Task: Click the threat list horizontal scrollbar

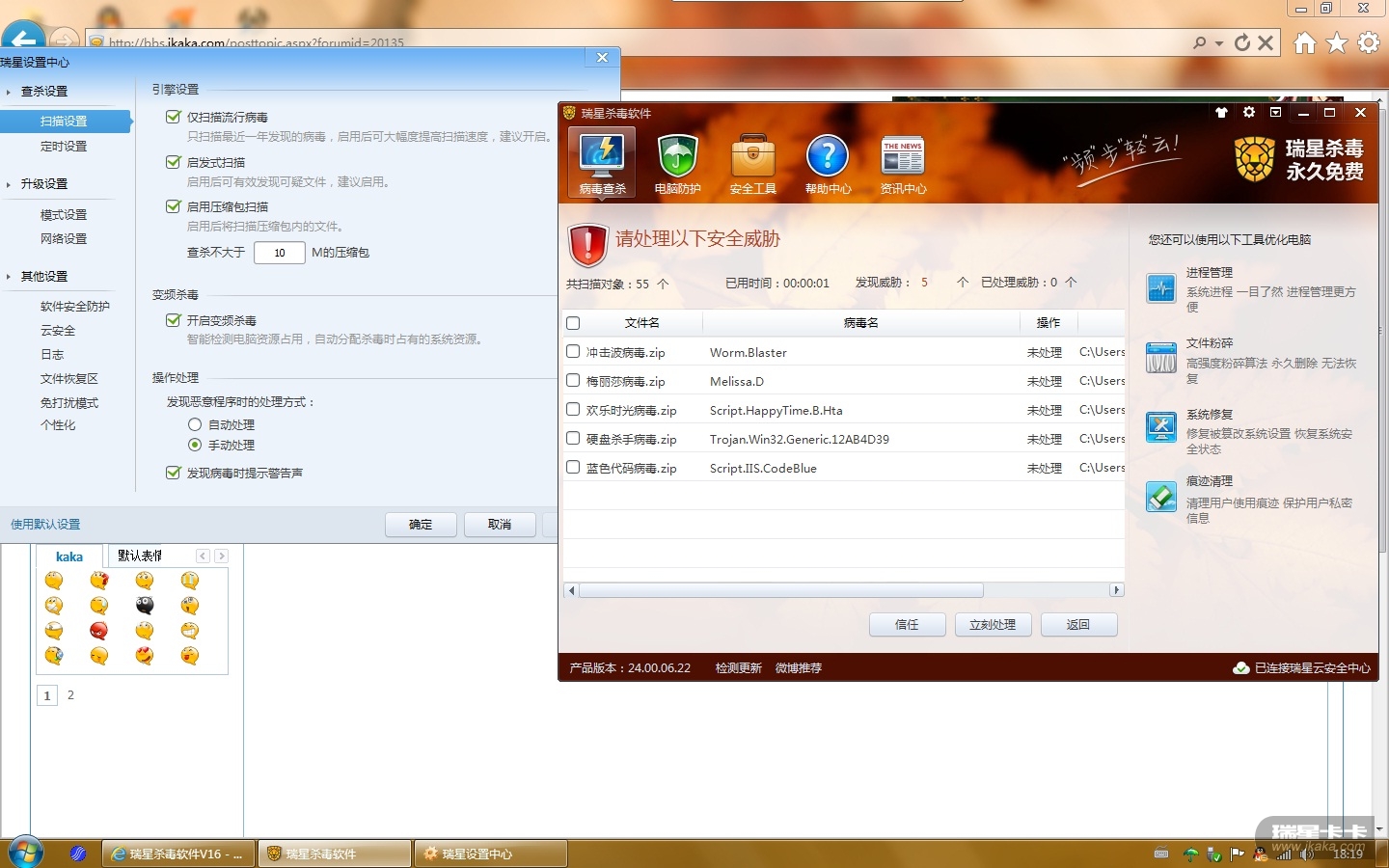Action: pos(780,590)
